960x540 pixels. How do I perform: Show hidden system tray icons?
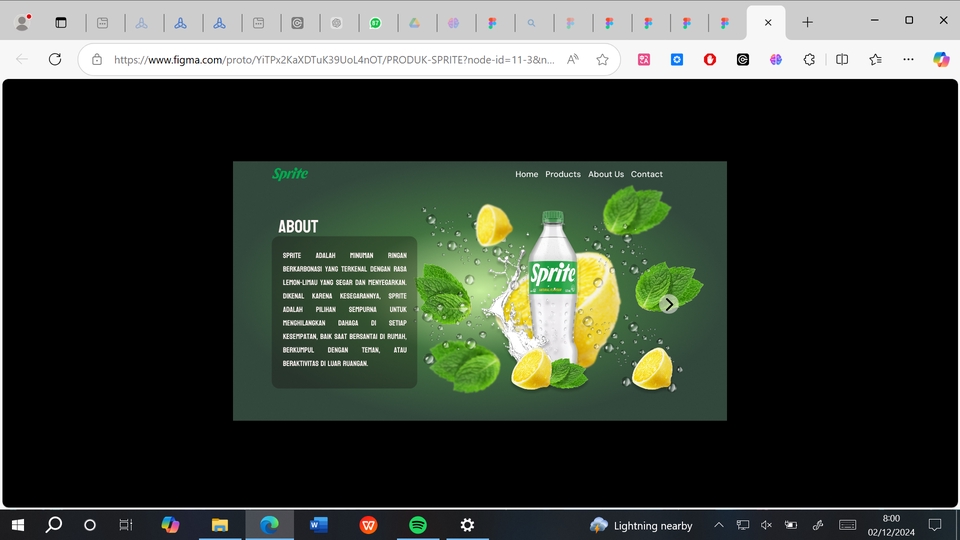click(x=719, y=525)
